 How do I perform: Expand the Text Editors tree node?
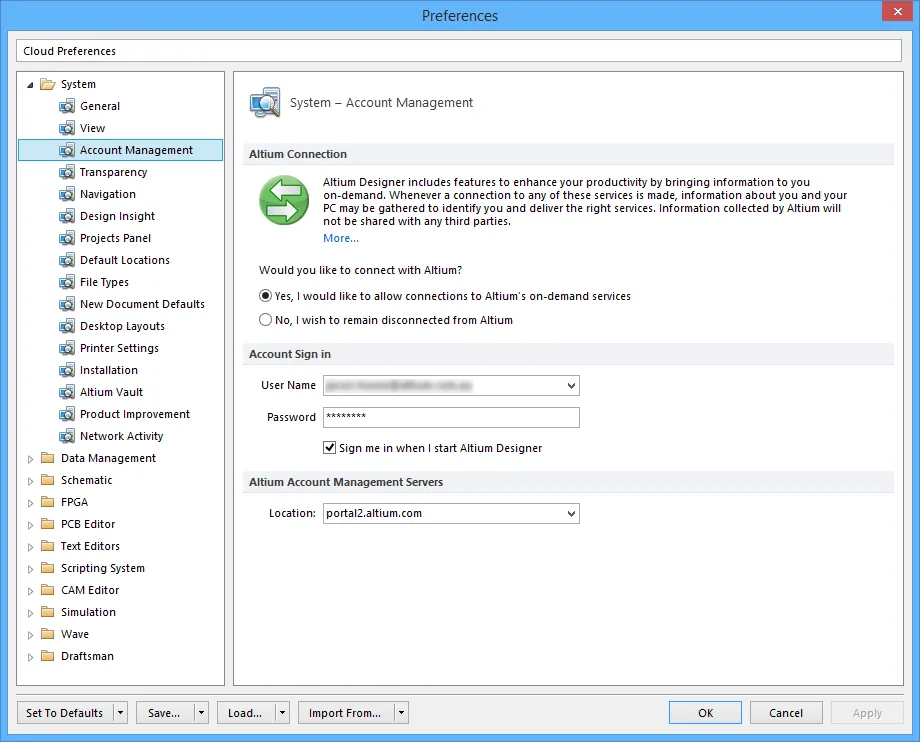coord(31,547)
